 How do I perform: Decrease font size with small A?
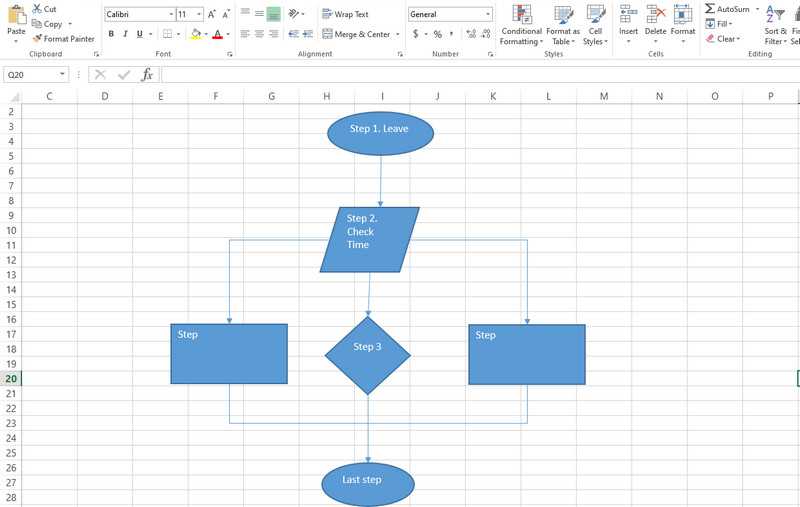tap(226, 14)
